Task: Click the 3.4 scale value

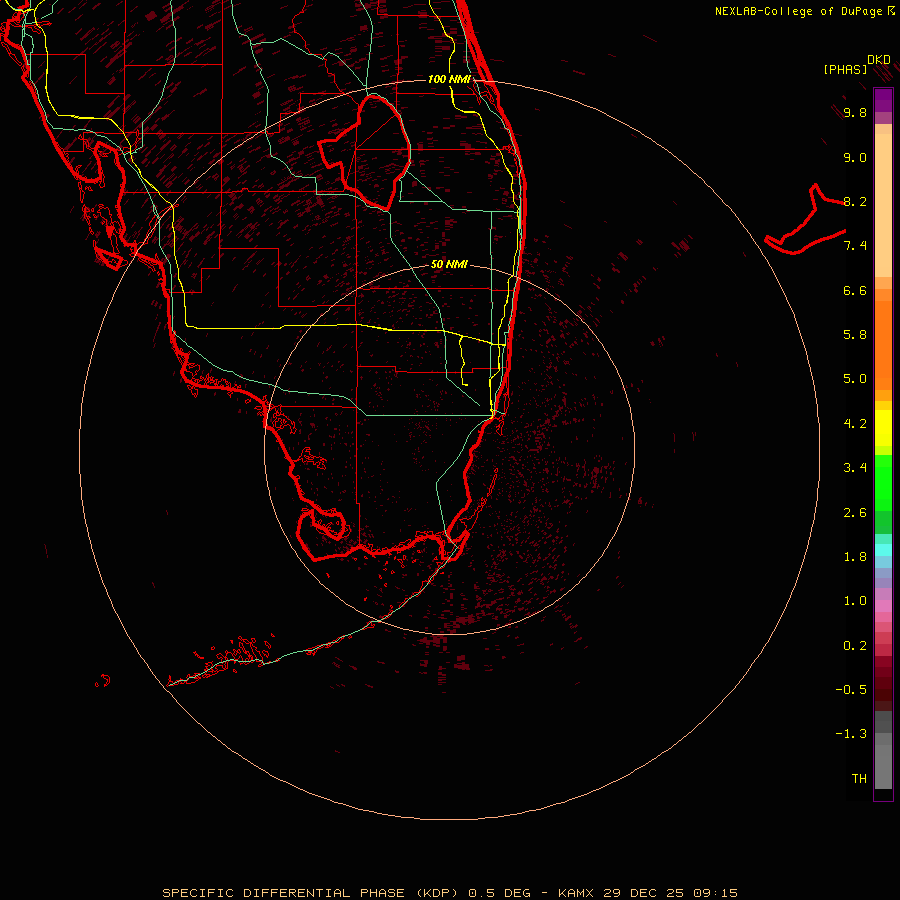Action: 855,468
